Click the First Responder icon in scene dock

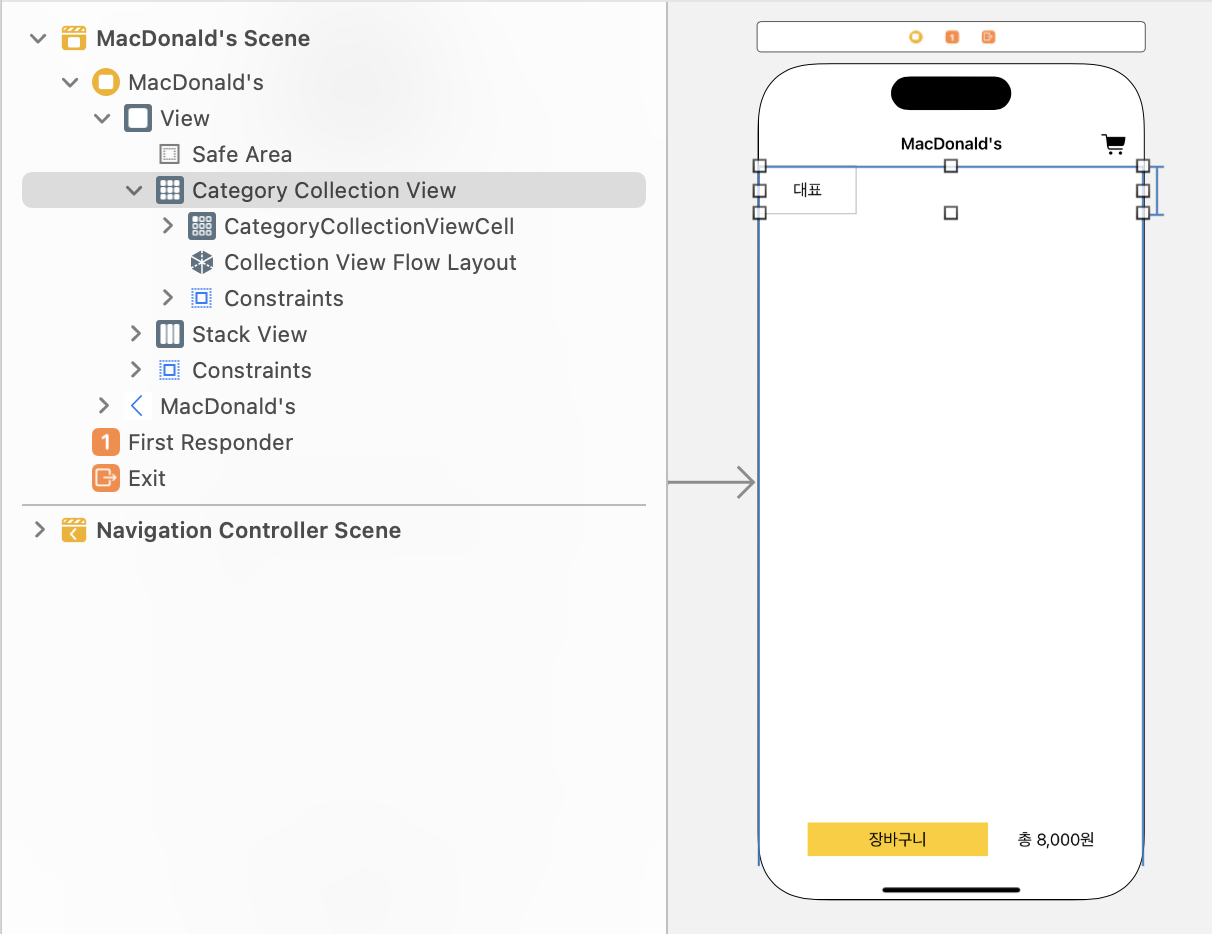pos(952,37)
